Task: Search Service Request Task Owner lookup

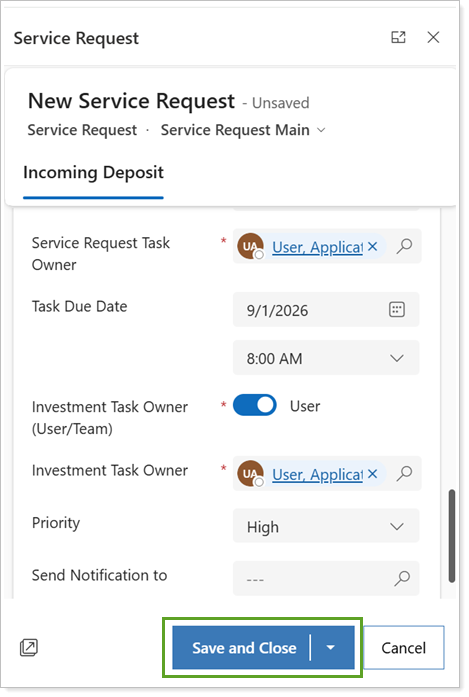Action: 404,246
